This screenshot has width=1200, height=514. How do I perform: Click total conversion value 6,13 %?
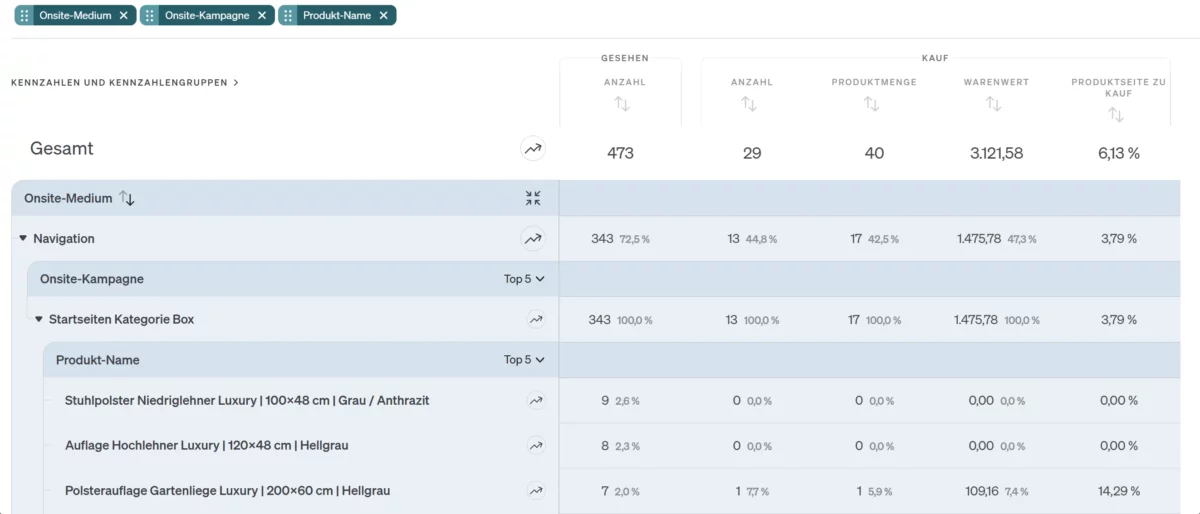coord(1118,153)
